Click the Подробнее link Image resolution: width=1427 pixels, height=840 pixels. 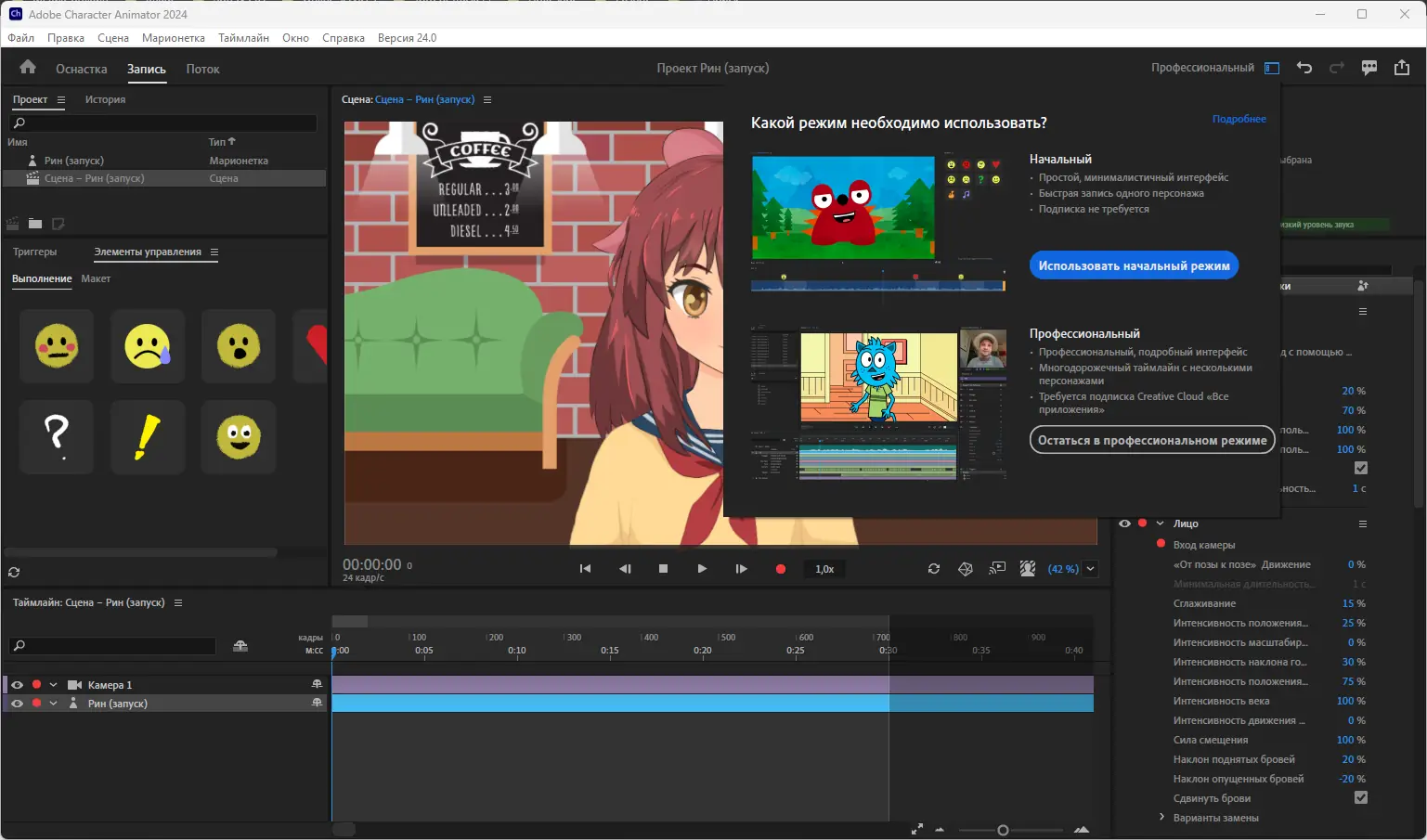(1239, 119)
